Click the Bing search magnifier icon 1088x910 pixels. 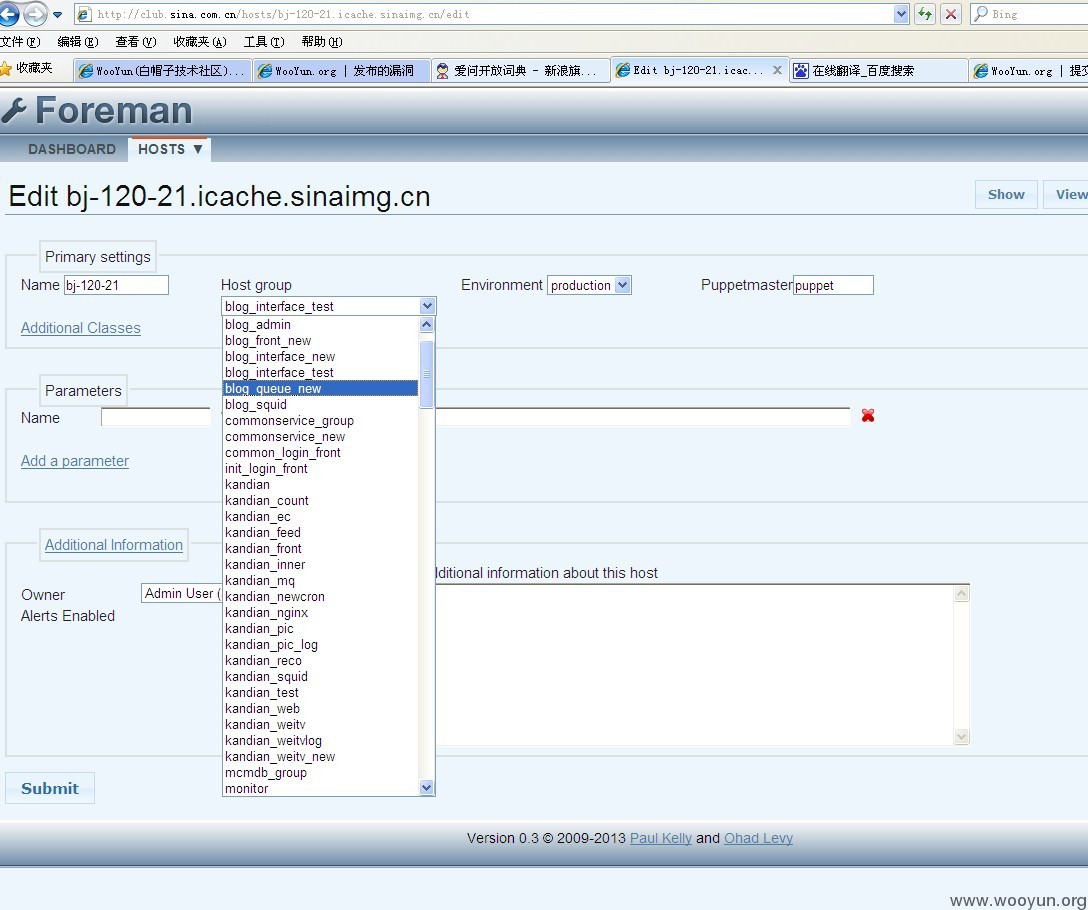[981, 14]
